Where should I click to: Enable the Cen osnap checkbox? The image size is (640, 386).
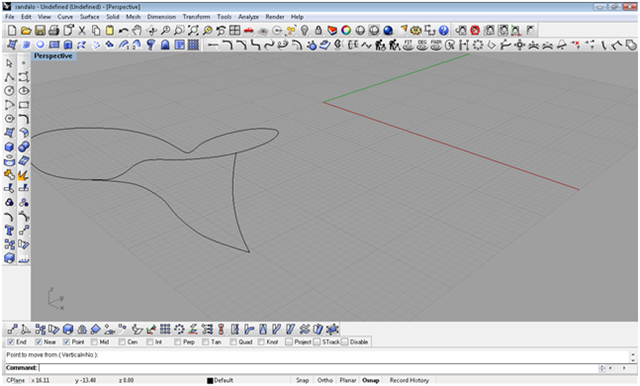(122, 342)
